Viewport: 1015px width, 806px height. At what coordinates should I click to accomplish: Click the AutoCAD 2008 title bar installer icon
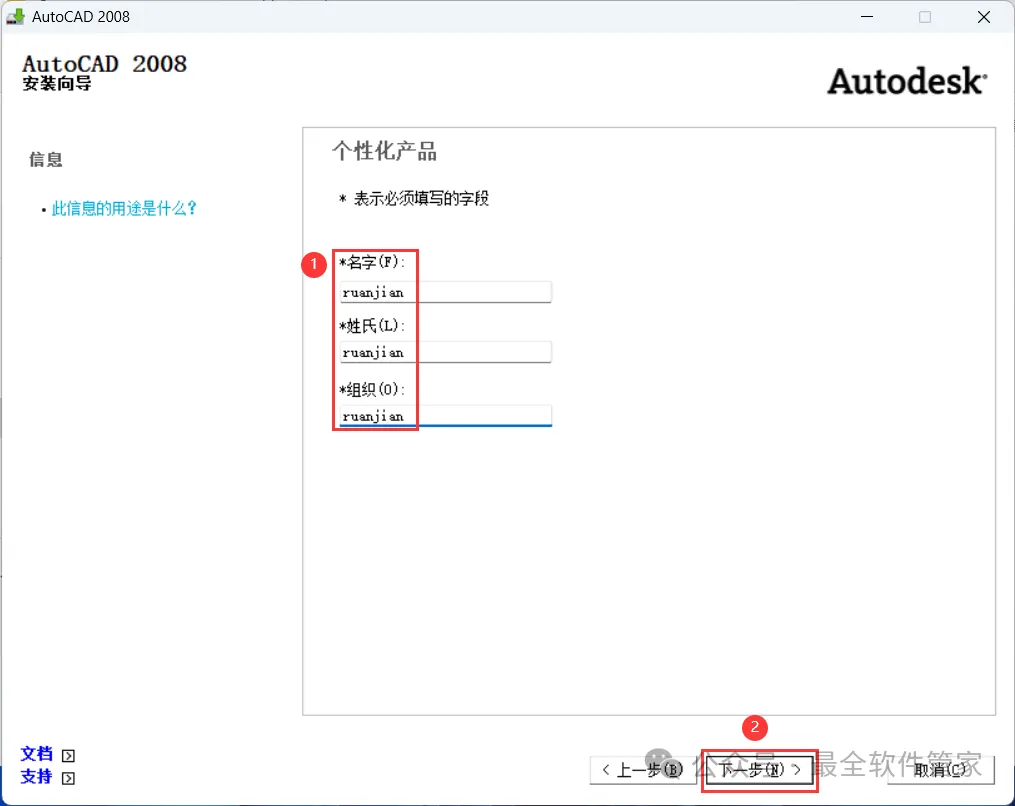15,16
